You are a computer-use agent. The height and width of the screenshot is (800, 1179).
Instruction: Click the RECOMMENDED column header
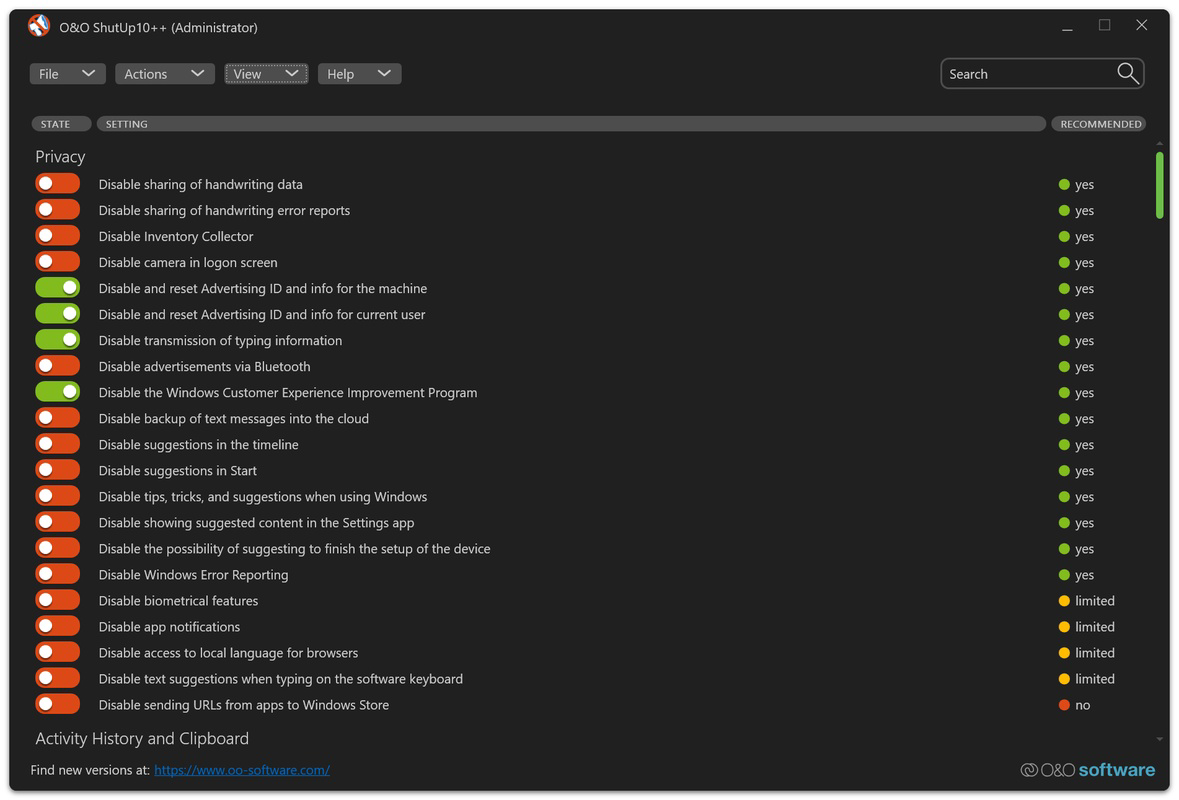pyautogui.click(x=1099, y=124)
